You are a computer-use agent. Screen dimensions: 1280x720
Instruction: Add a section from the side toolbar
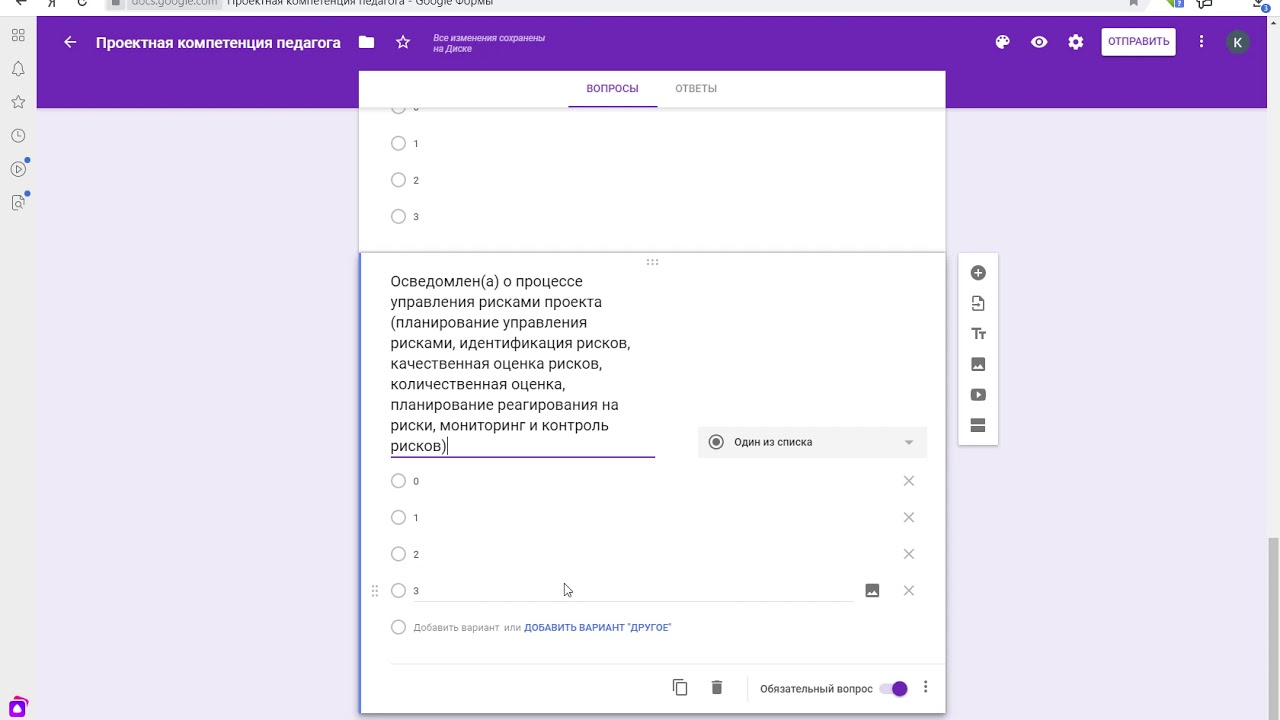[x=978, y=426]
